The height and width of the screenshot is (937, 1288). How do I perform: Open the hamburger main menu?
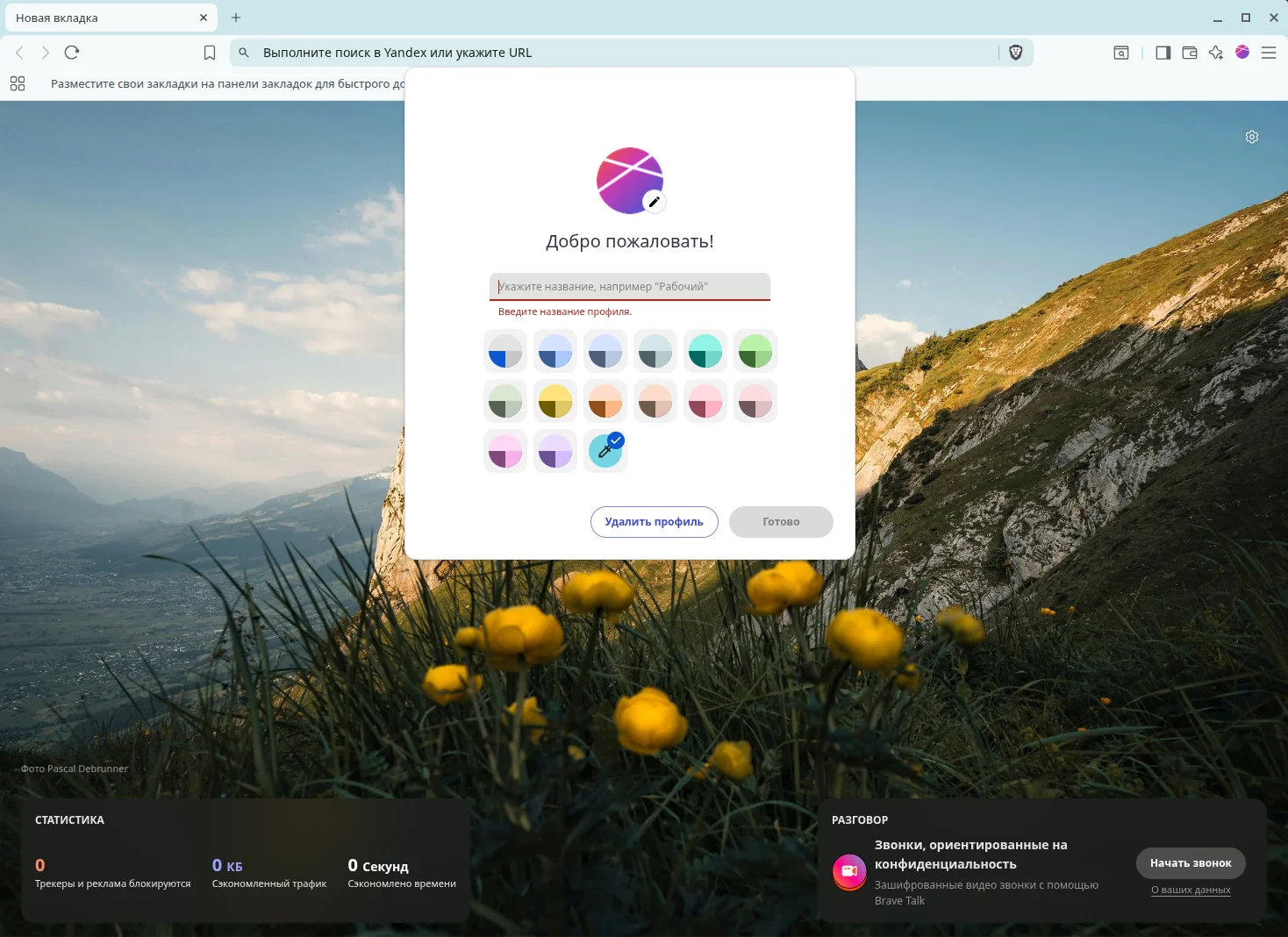(x=1269, y=53)
